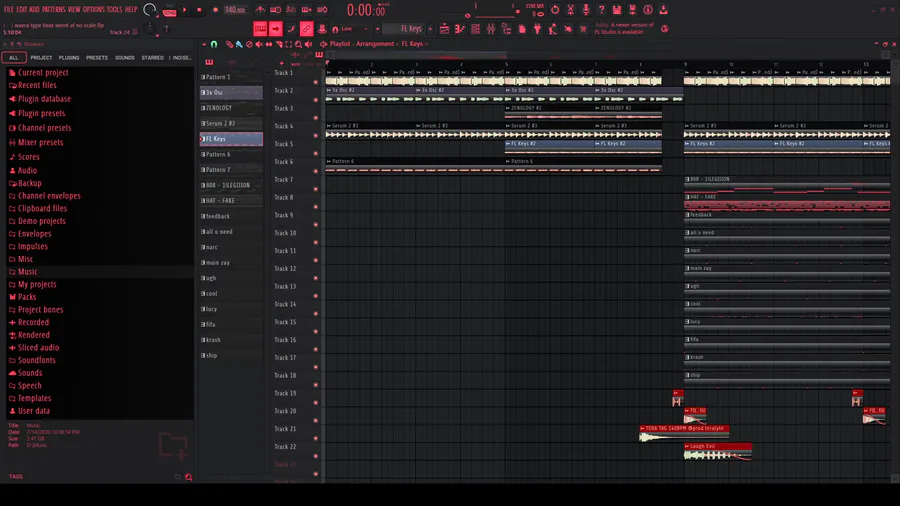Open the FL Keys pattern selector

pyautogui.click(x=405, y=29)
